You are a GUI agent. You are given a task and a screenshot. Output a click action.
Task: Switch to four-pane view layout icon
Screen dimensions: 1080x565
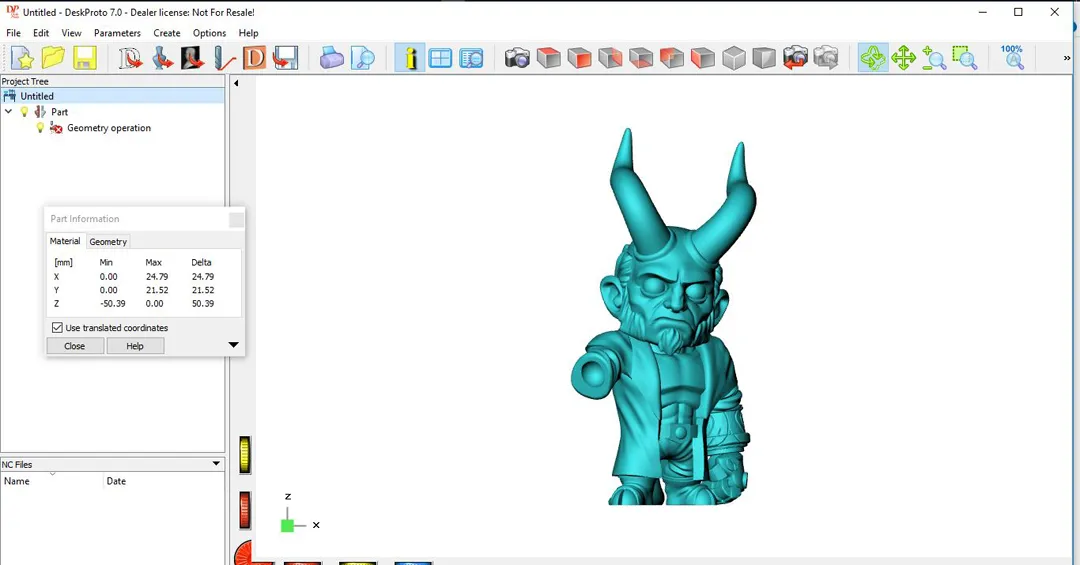click(x=440, y=58)
